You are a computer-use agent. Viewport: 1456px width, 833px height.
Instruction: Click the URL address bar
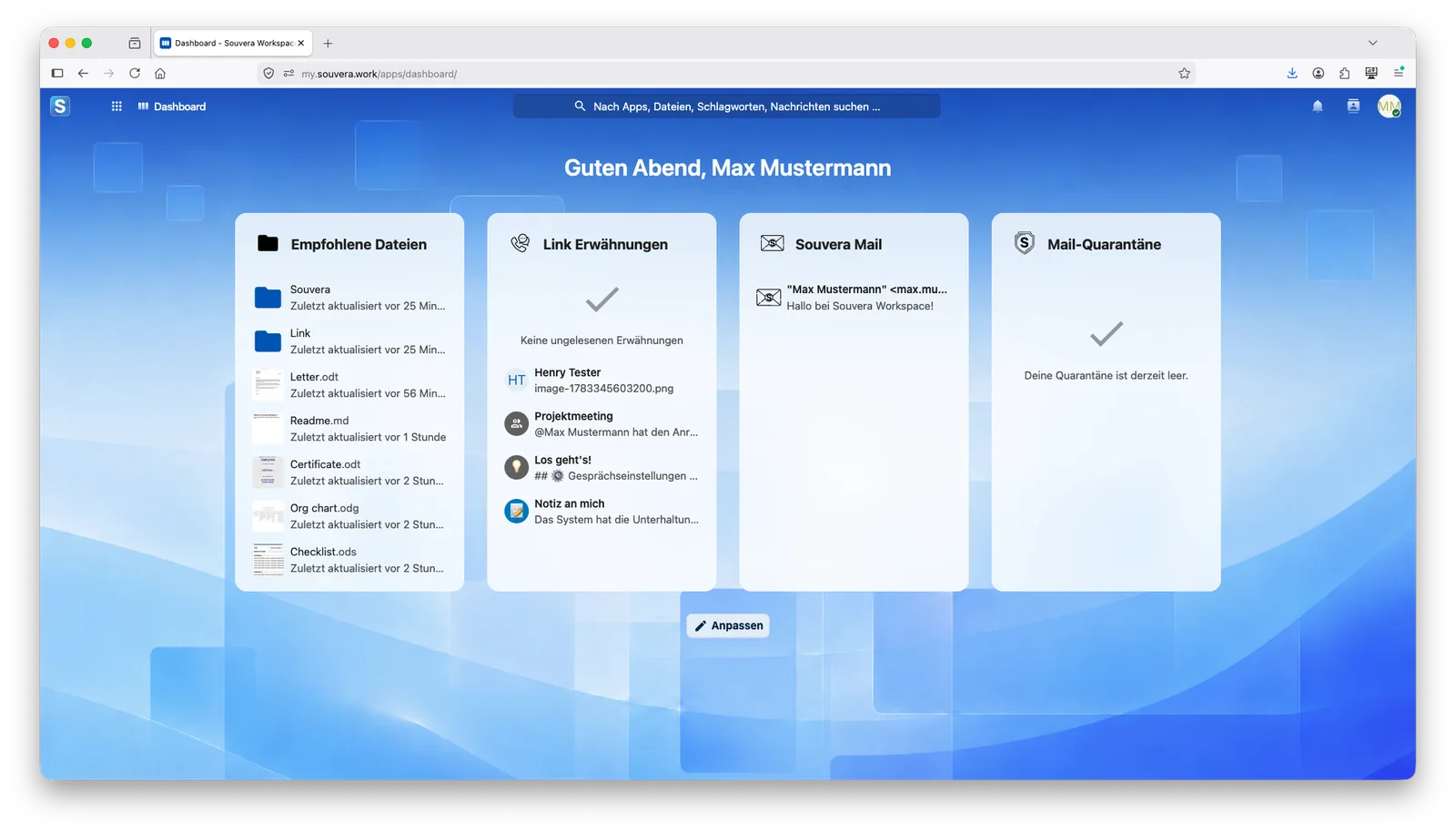(726, 74)
